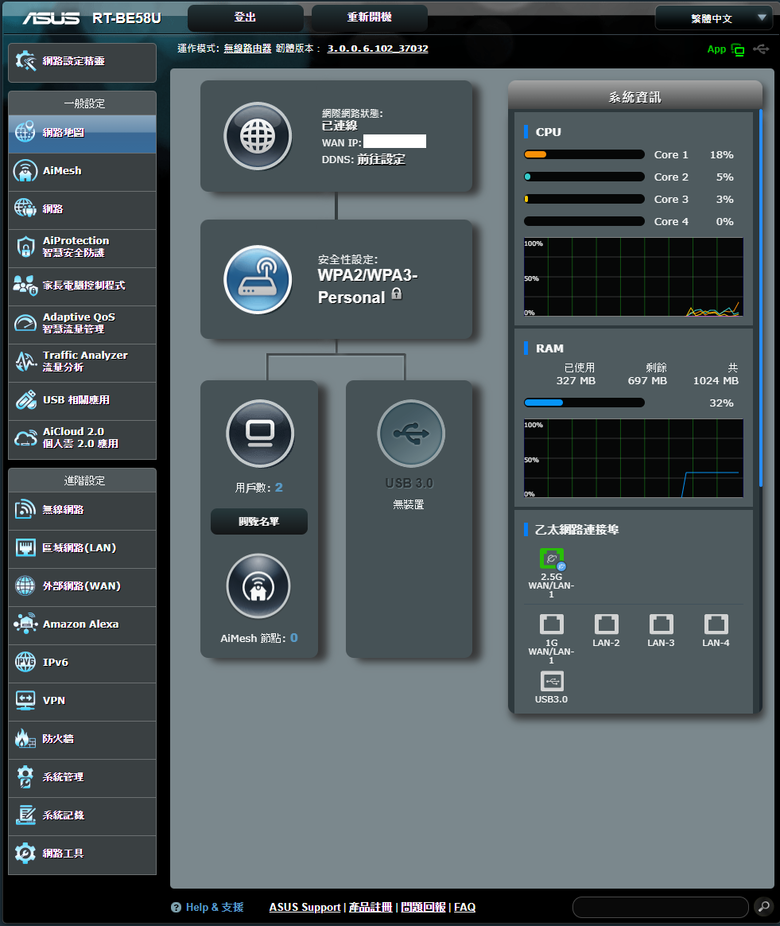Screen dimensions: 780x926
Task: Open ASUS Support link
Action: pyautogui.click(x=305, y=908)
